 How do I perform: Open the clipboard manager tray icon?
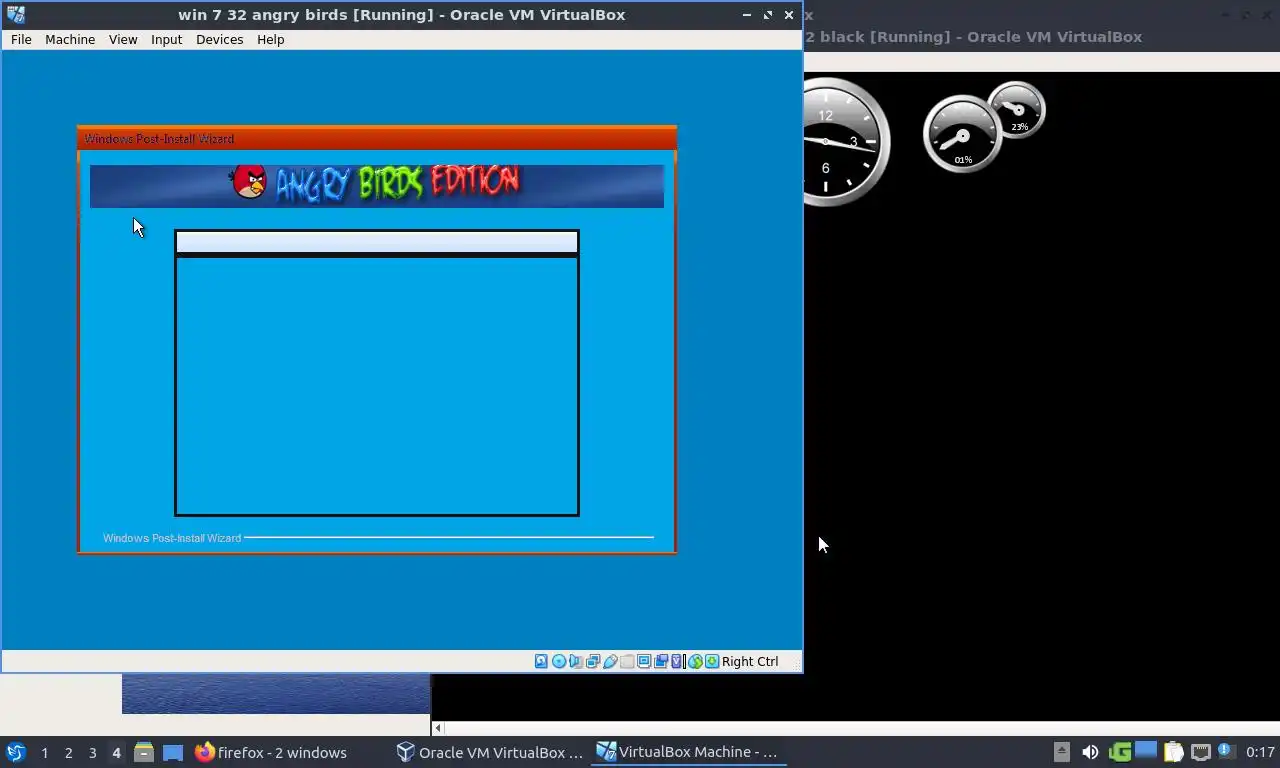tap(1173, 752)
